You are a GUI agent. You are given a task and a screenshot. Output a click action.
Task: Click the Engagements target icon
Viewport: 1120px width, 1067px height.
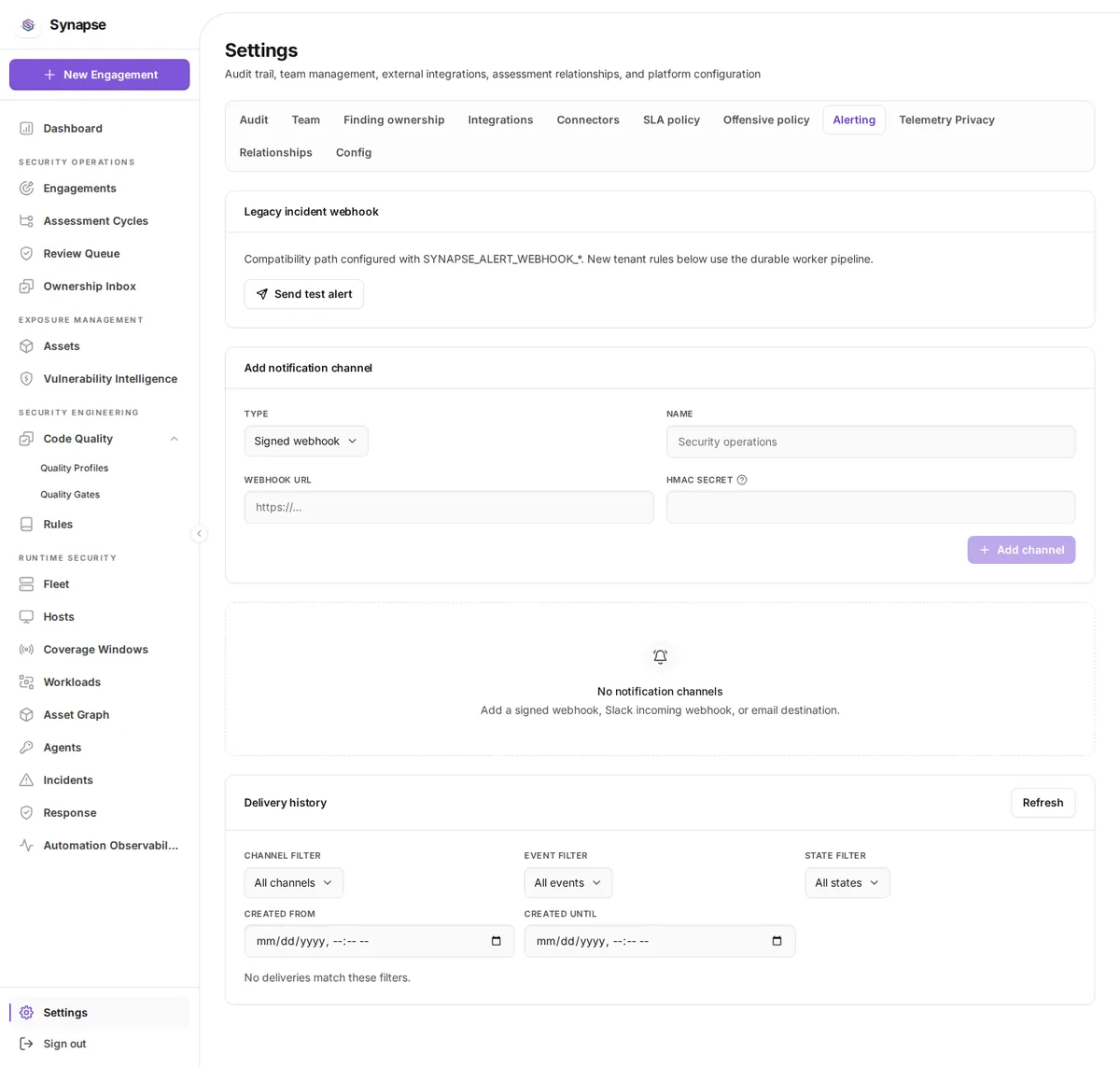[26, 188]
